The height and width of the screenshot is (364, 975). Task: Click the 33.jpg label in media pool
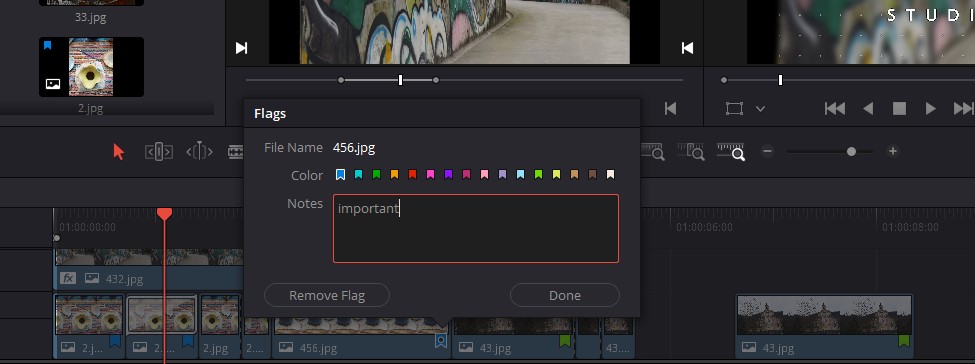coord(90,17)
